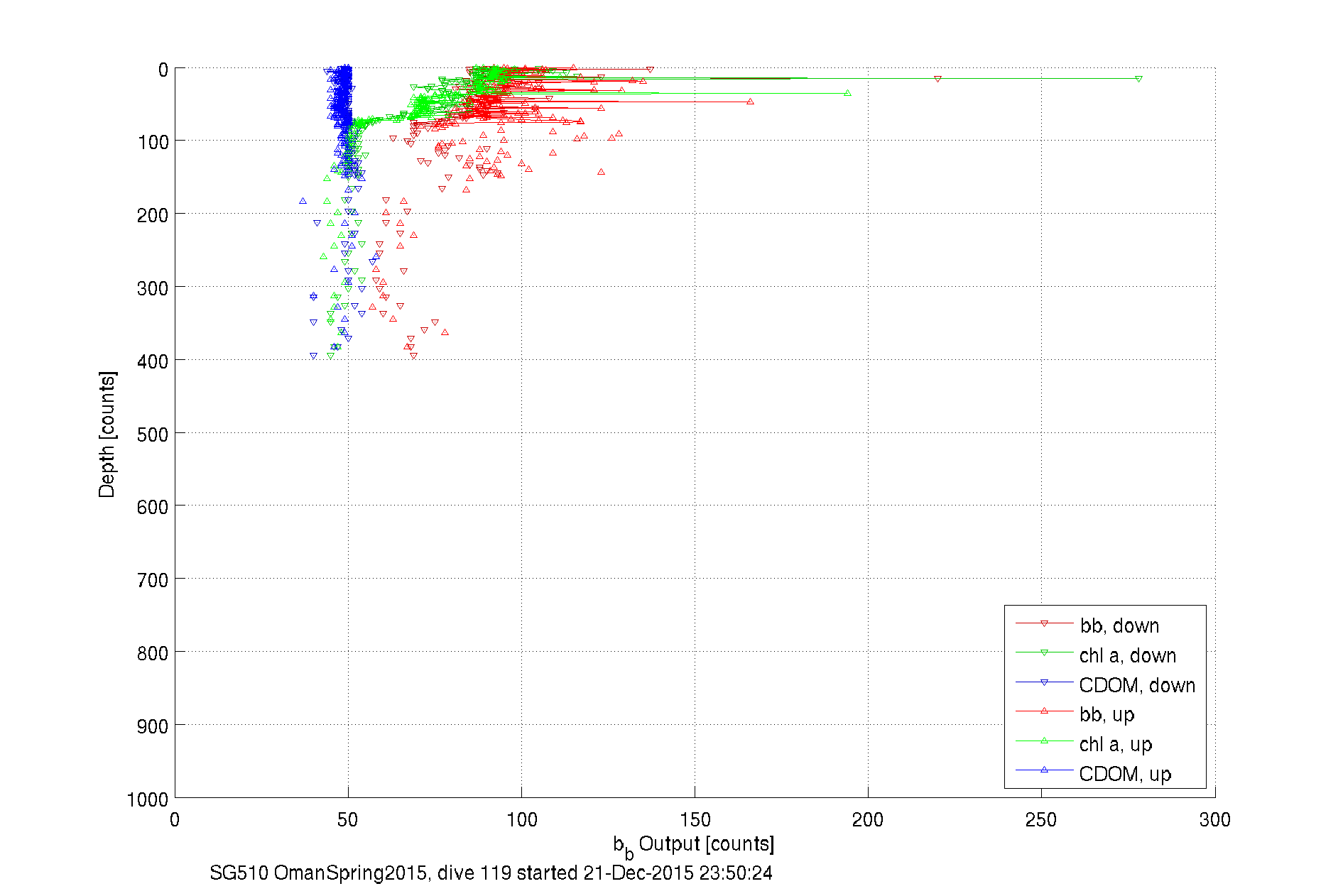Viewport: 1343px width, 896px height.
Task: Click the y-axis tick label 100
Action: pos(153,142)
